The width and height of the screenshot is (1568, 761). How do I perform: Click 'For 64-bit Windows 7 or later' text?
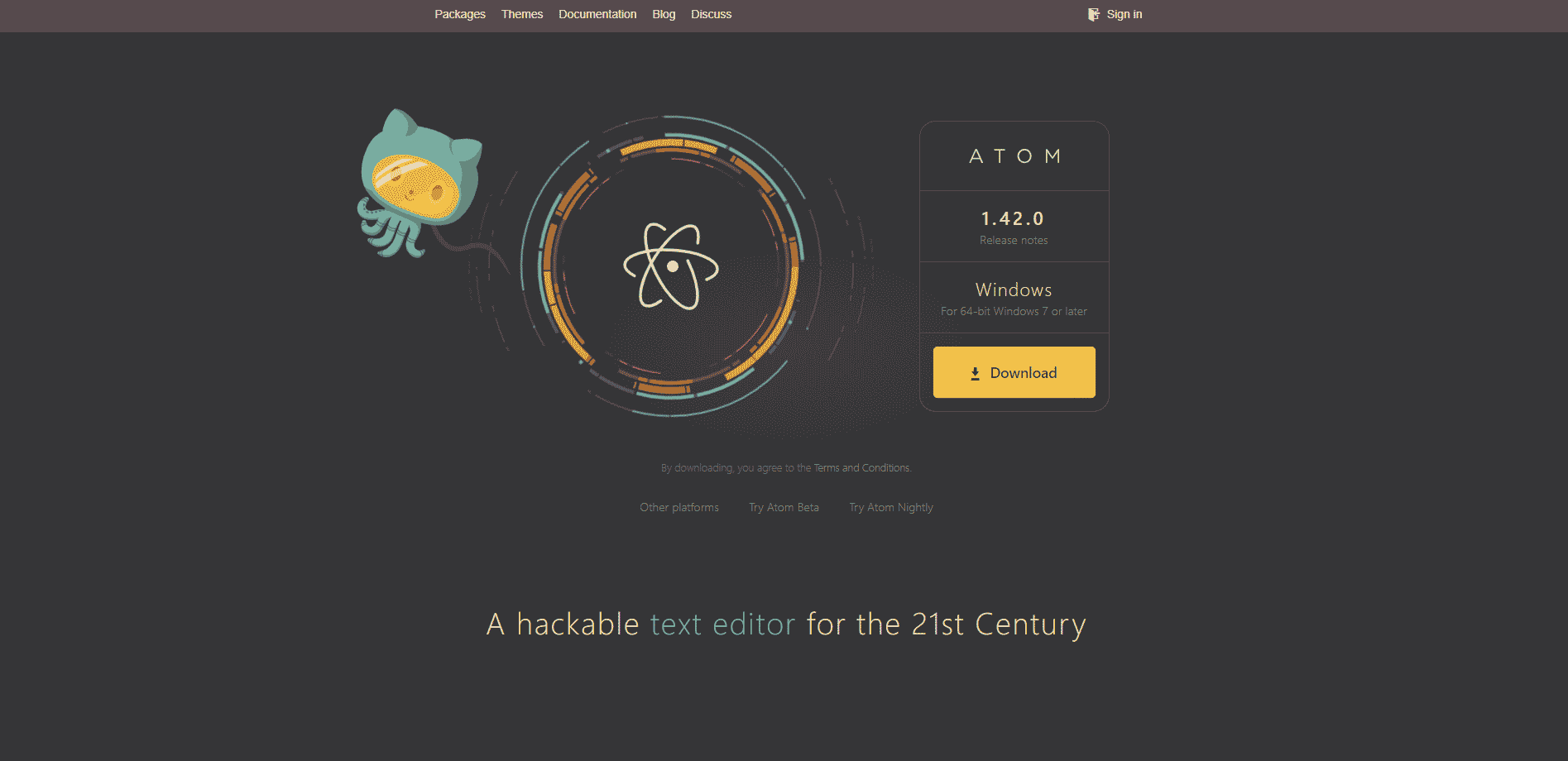pyautogui.click(x=1014, y=311)
